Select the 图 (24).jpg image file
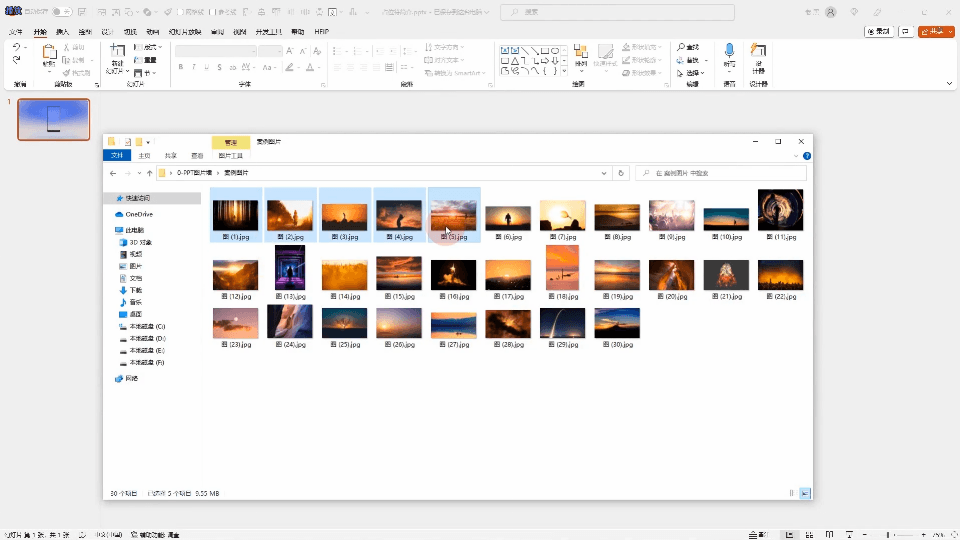960x540 pixels. point(290,326)
